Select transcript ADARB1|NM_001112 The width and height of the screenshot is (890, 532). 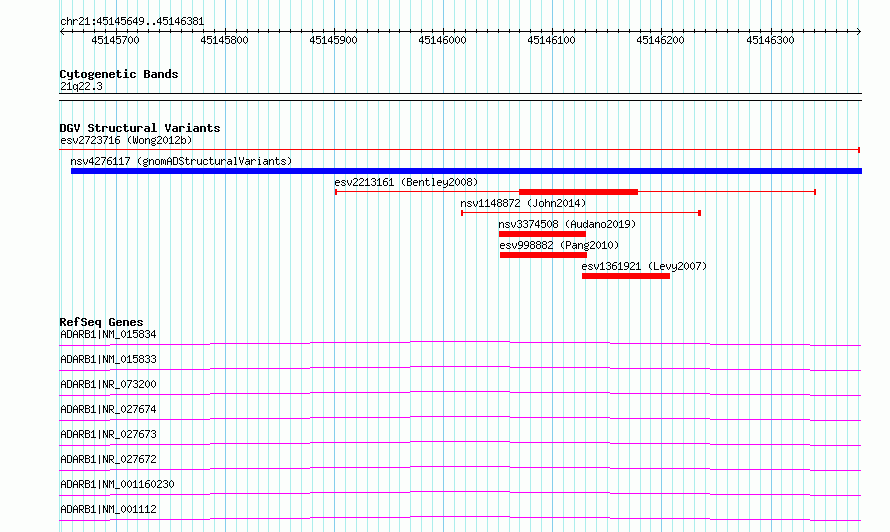coord(108,509)
